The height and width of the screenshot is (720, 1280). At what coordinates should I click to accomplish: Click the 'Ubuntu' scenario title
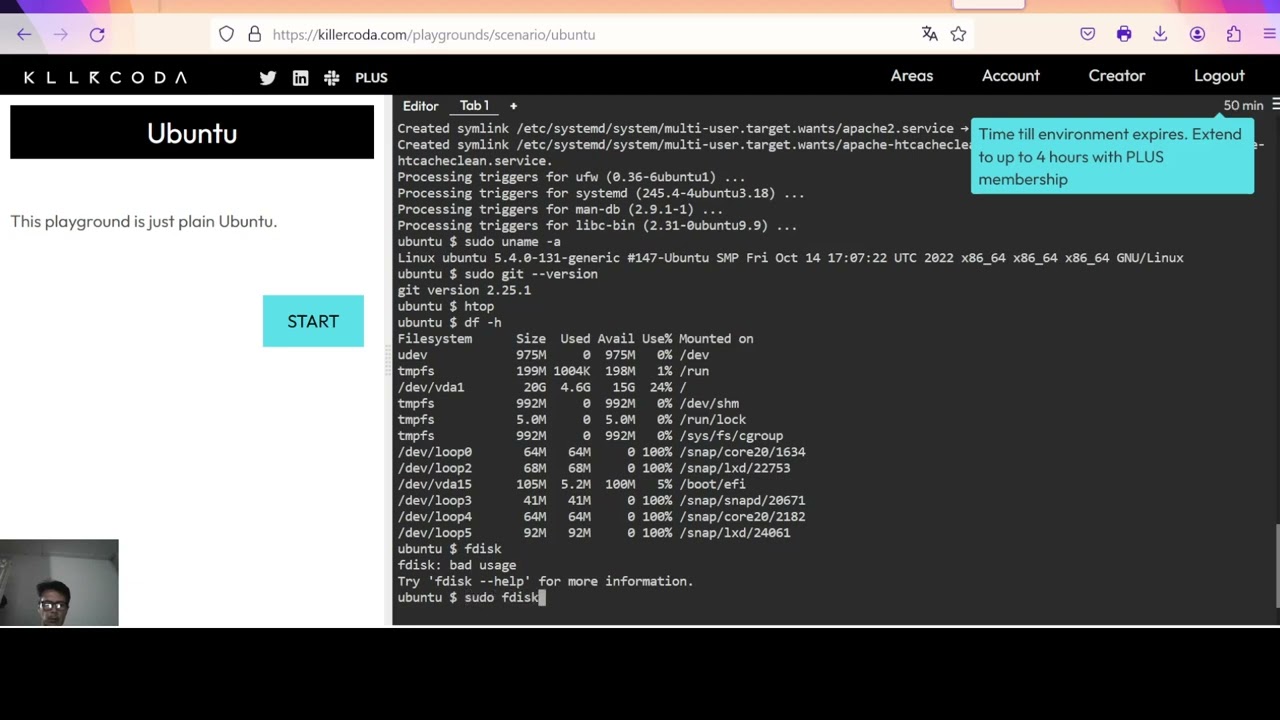[192, 133]
